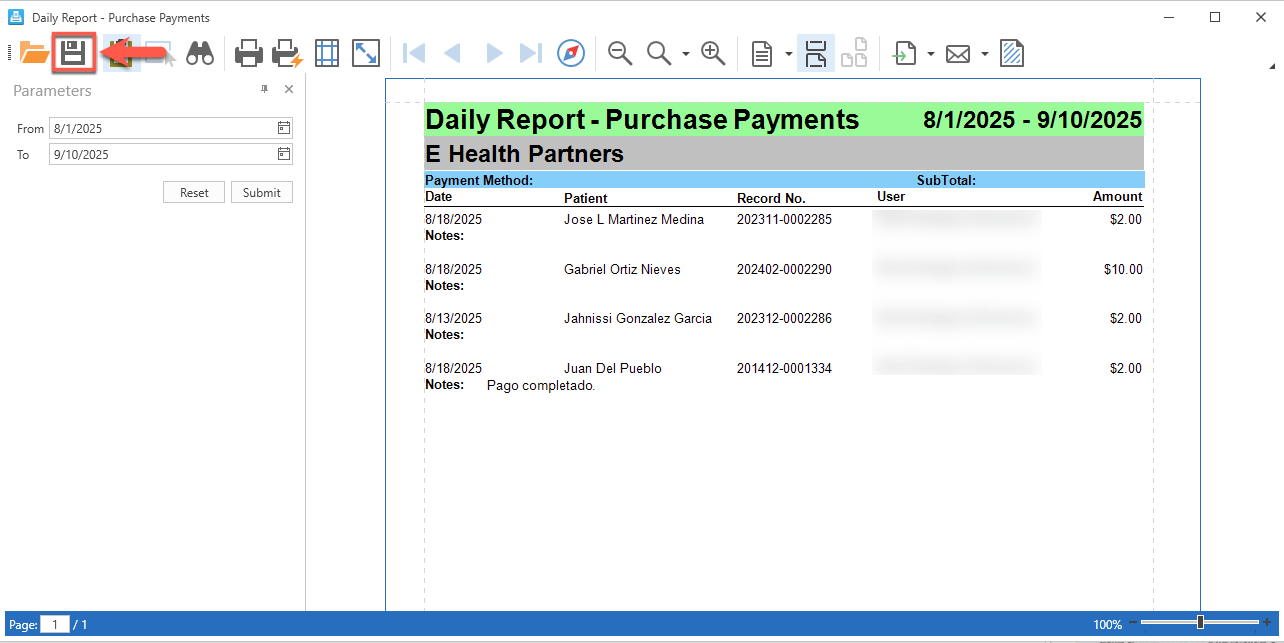Click the 'Record No.' column header
Viewport: 1284px width, 643px height.
tap(771, 198)
